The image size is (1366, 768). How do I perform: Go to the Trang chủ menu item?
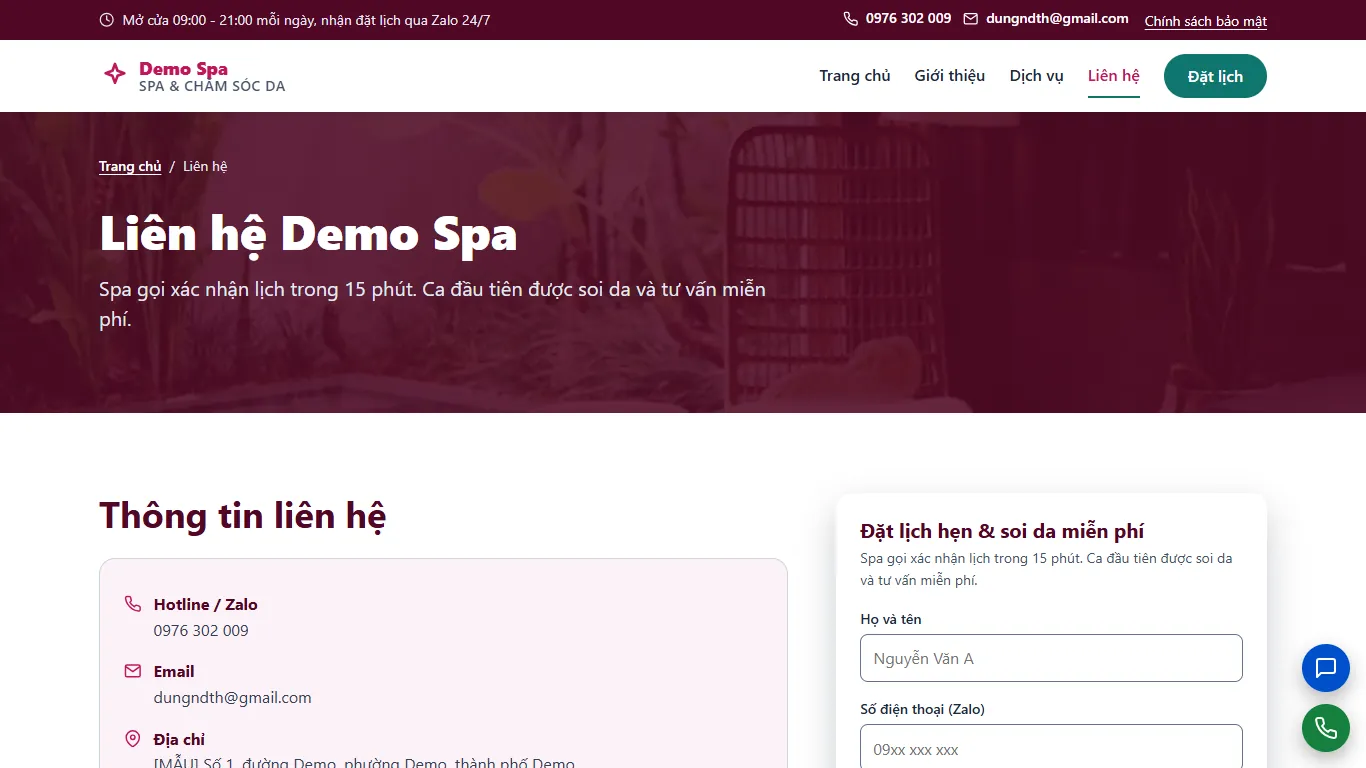(x=855, y=76)
